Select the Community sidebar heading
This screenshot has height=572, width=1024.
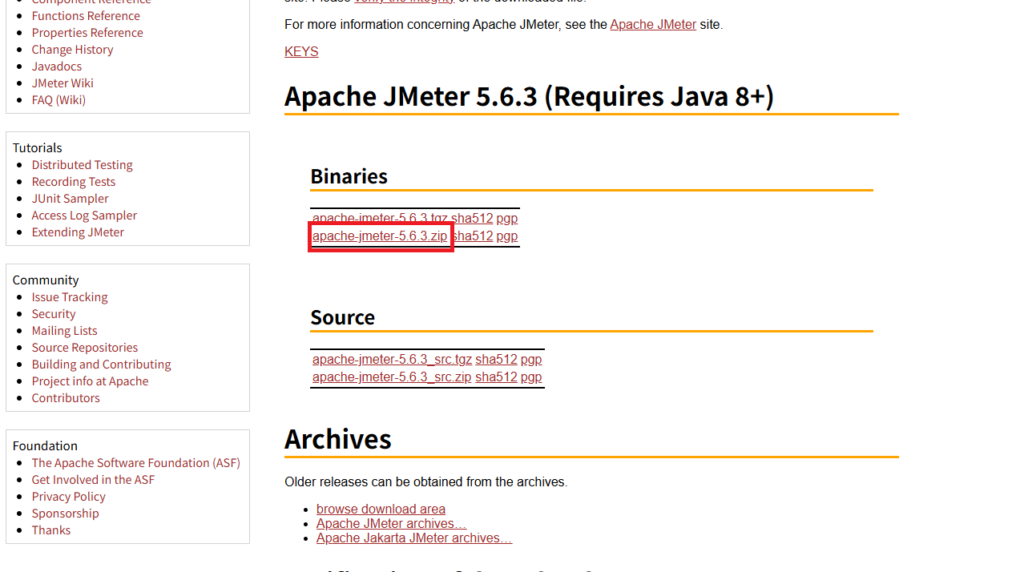click(x=46, y=280)
